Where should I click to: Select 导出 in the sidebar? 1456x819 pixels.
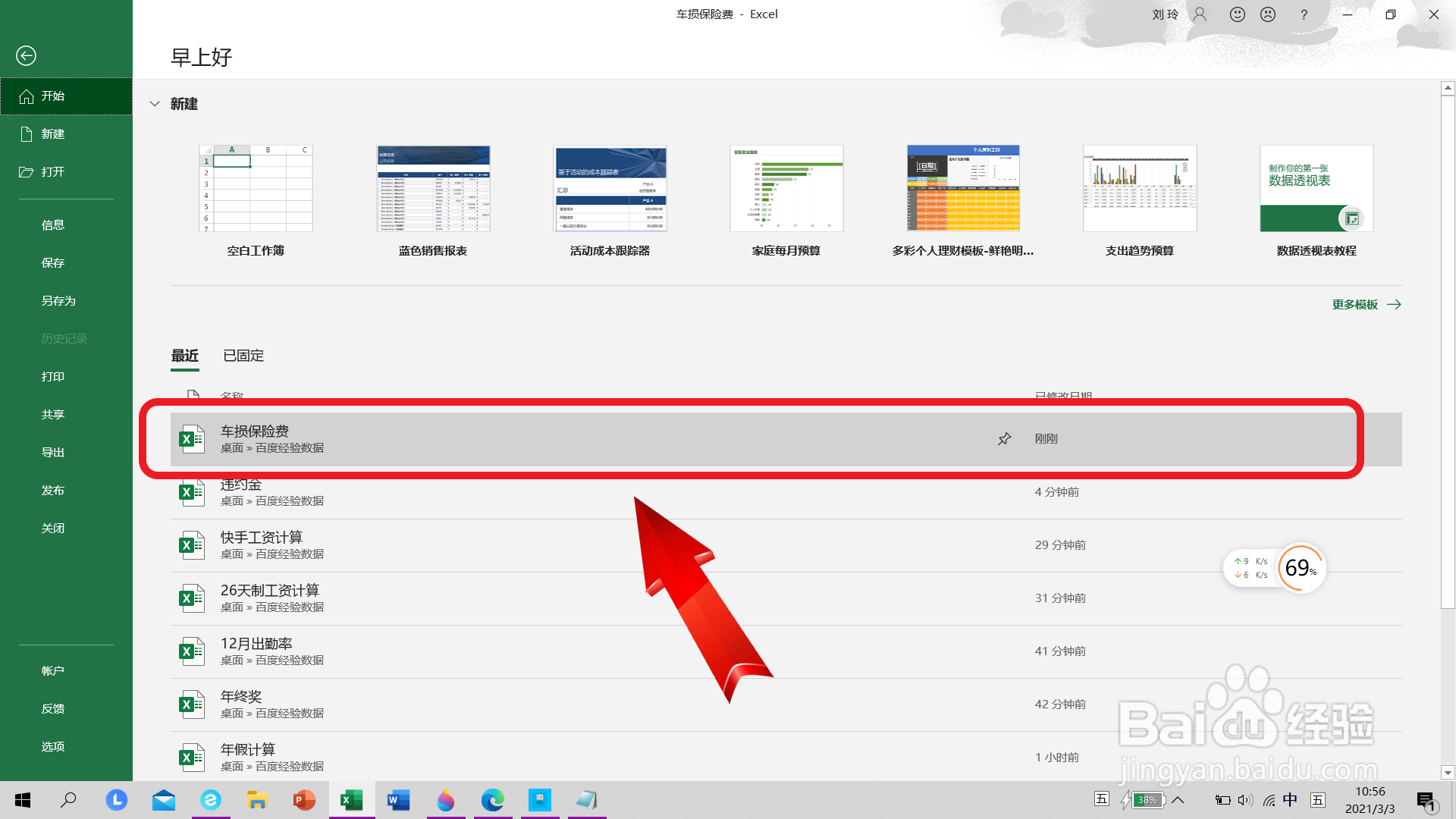point(66,453)
